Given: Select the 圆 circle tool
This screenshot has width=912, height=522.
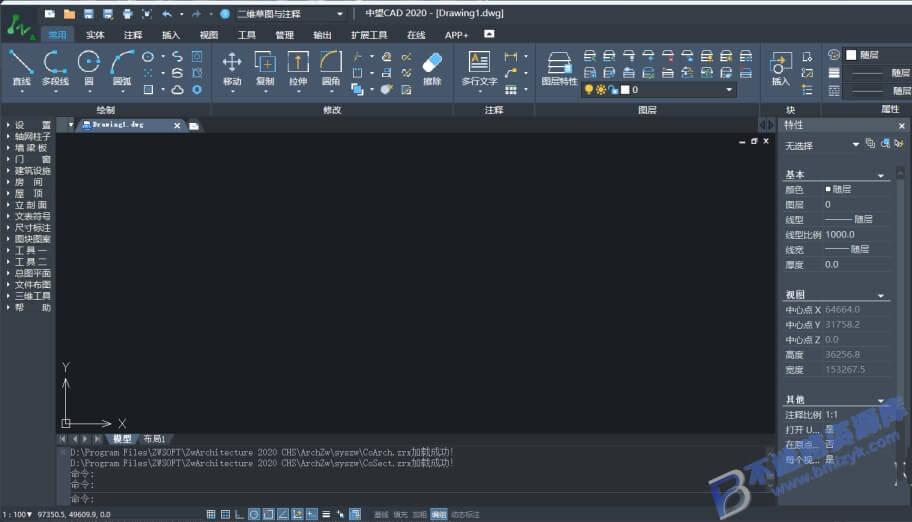Looking at the screenshot, I should tap(88, 68).
